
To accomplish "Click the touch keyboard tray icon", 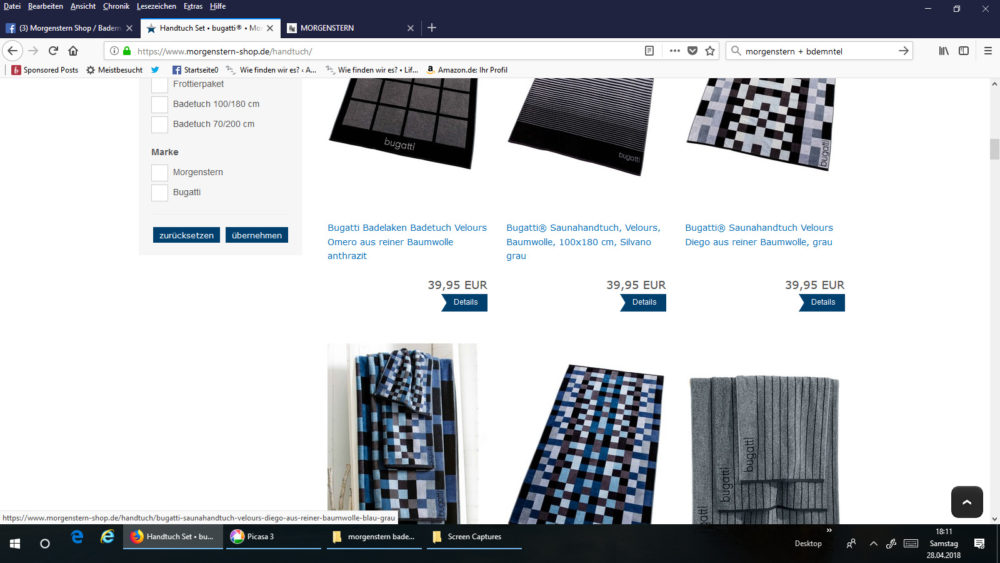I will 911,544.
